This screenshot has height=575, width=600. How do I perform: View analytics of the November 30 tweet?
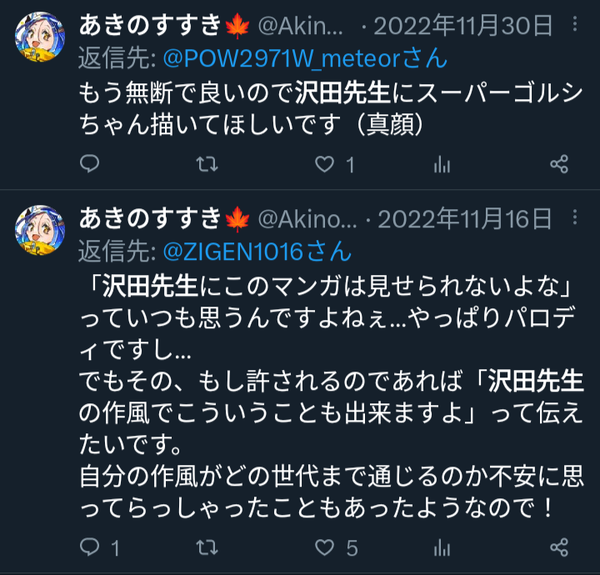tap(442, 165)
